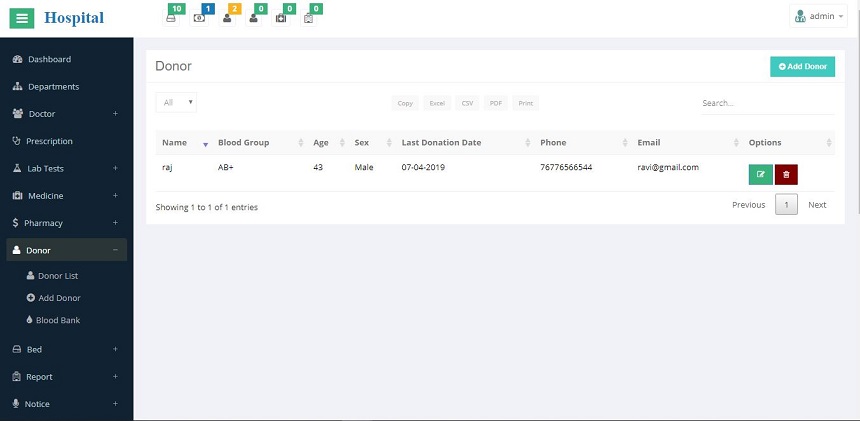Open the hospital building icon in the header

coord(308,18)
